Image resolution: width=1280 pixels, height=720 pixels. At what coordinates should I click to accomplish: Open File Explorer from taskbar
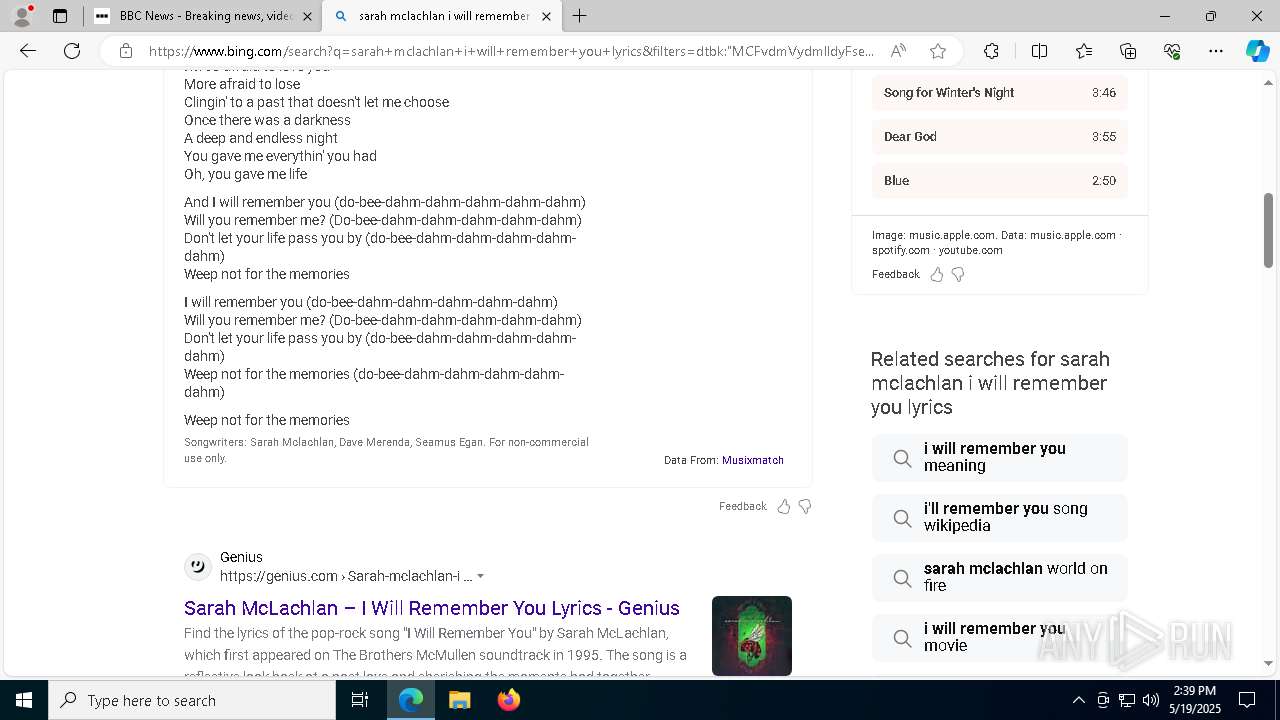coord(459,700)
